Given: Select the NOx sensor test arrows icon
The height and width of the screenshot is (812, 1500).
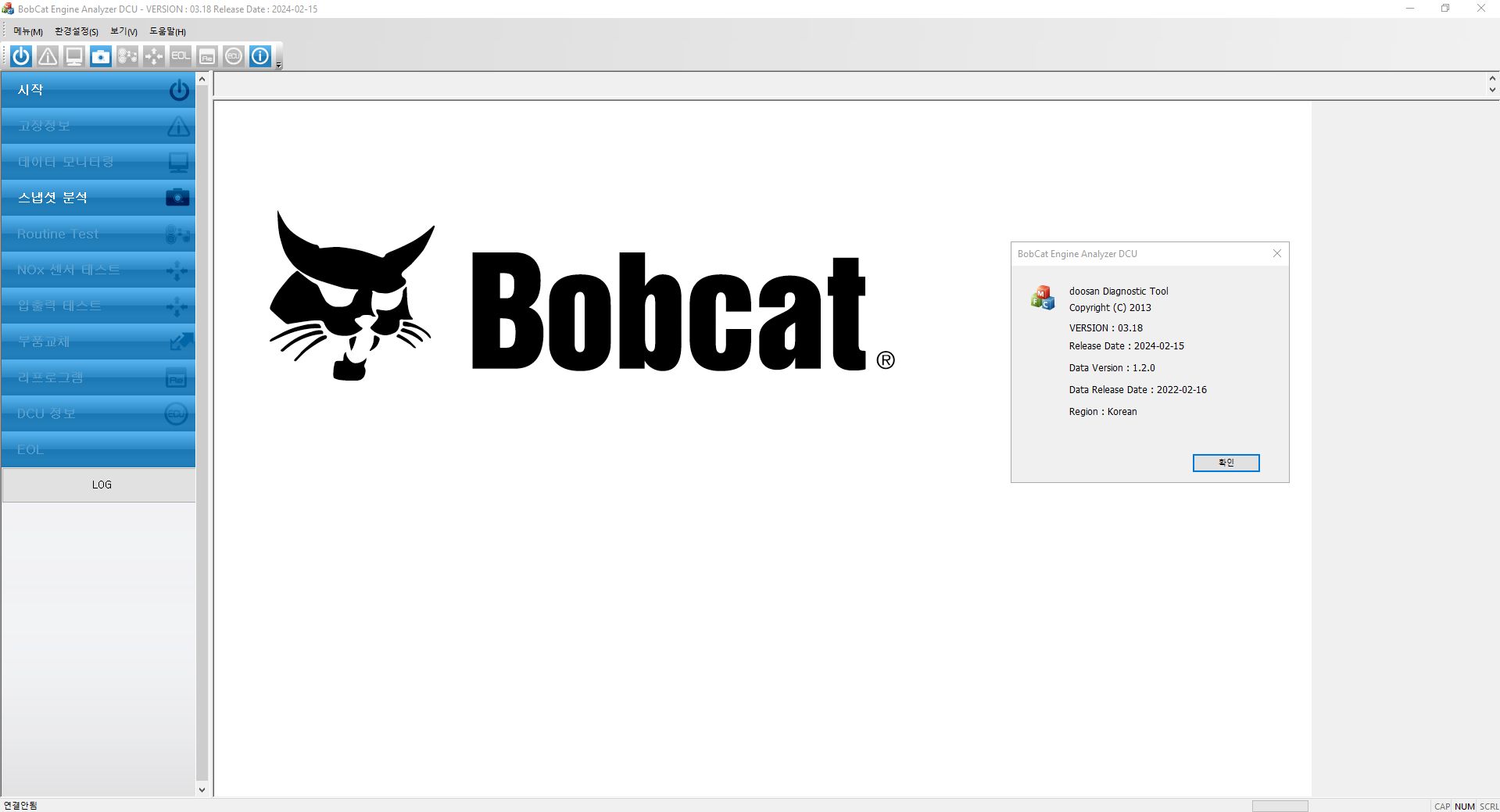Looking at the screenshot, I should 154,56.
